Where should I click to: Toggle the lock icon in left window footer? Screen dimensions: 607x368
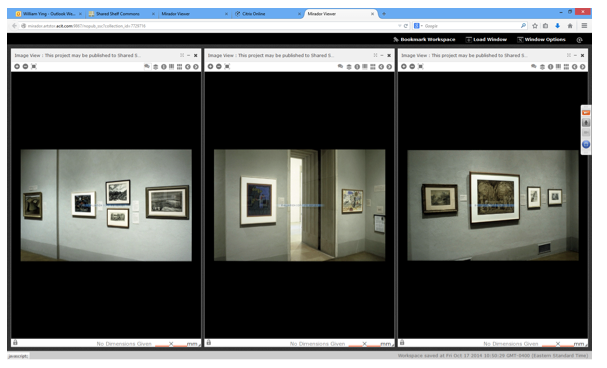click(x=15, y=343)
